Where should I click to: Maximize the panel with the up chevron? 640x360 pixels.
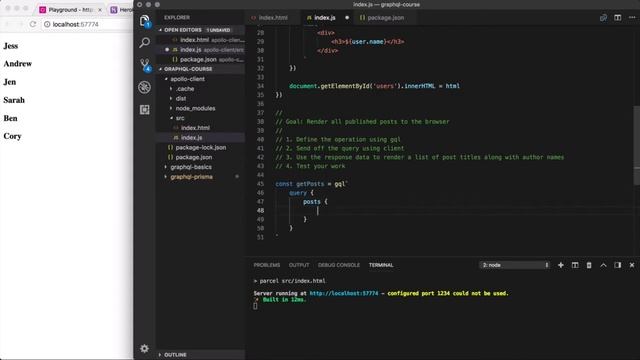603,265
